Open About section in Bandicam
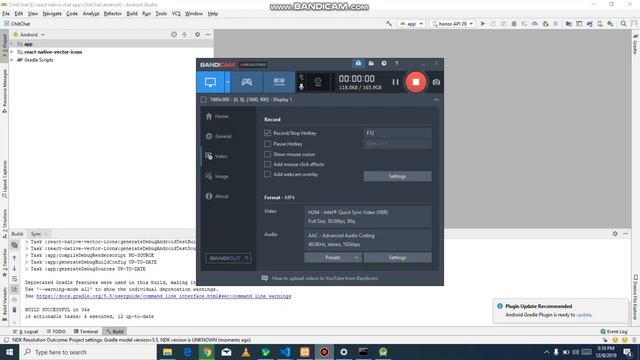 click(217, 196)
